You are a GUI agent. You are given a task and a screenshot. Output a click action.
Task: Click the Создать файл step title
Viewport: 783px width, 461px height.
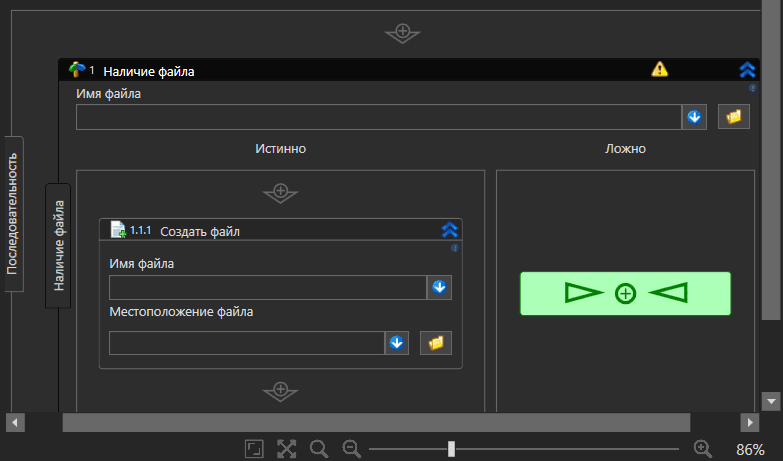coord(200,231)
